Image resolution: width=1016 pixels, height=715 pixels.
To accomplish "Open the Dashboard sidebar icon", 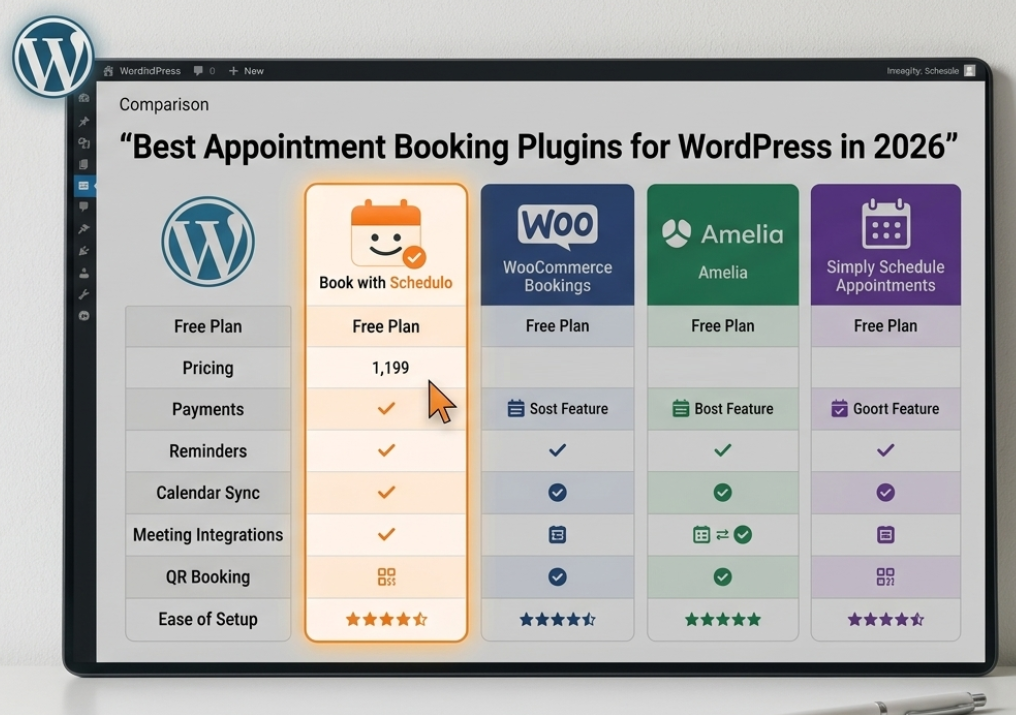I will (84, 99).
